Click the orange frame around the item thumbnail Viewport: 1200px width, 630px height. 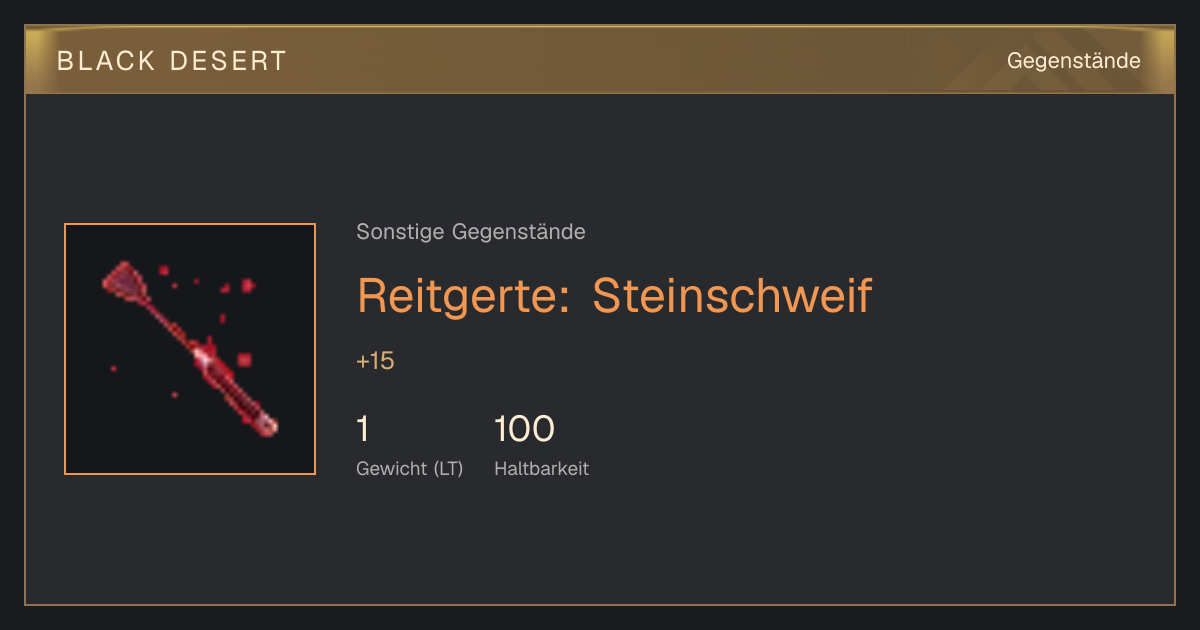point(190,224)
